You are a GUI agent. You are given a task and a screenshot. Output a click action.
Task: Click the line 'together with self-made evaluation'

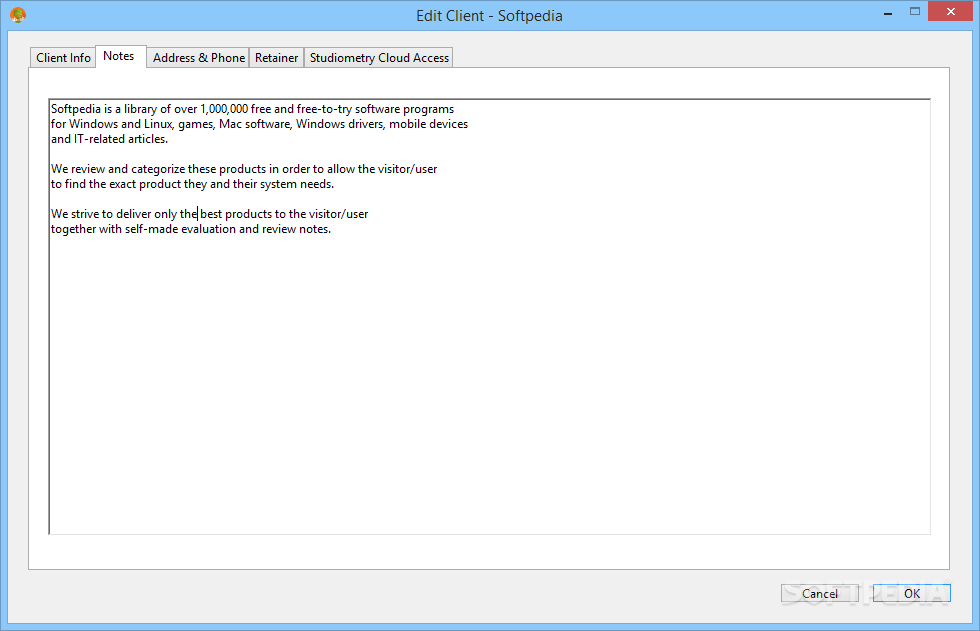[x=191, y=229]
